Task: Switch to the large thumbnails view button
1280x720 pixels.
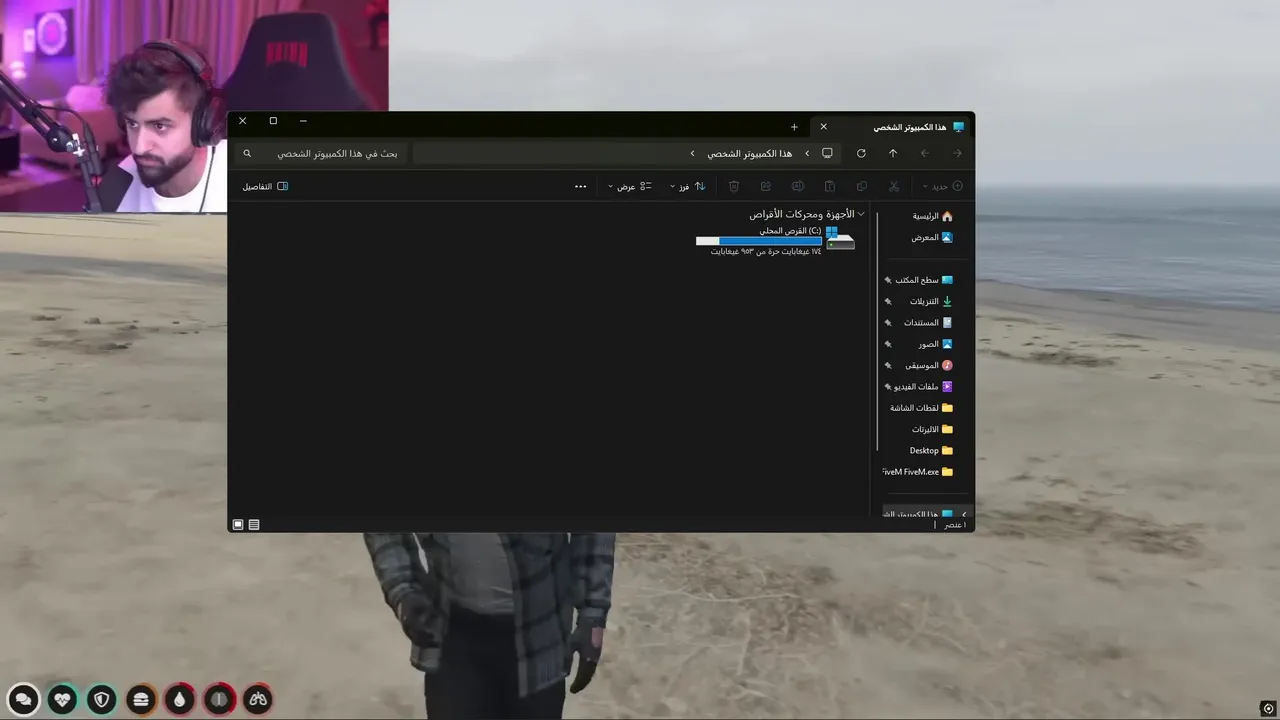Action: [238, 524]
